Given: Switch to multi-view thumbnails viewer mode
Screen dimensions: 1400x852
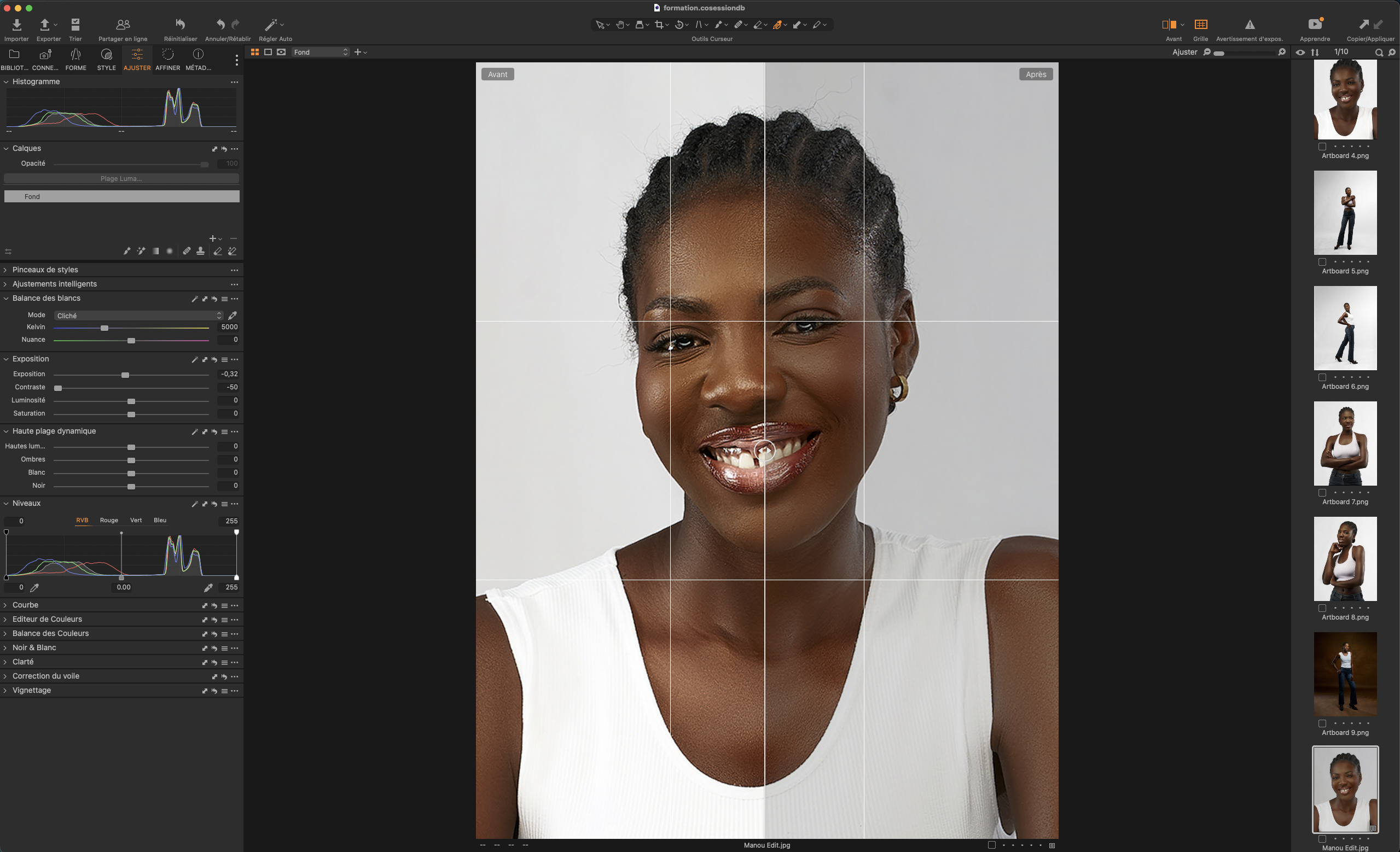Looking at the screenshot, I should (254, 52).
